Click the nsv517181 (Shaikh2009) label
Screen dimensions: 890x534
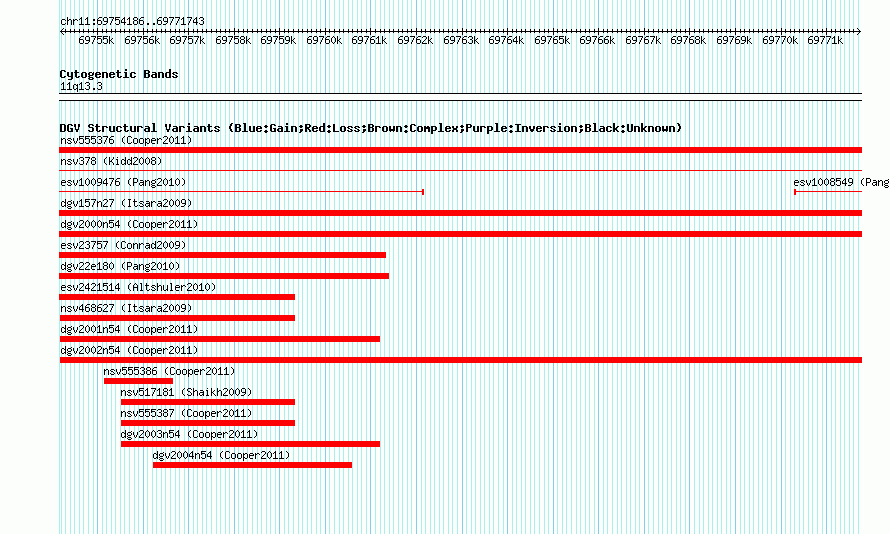(x=186, y=392)
